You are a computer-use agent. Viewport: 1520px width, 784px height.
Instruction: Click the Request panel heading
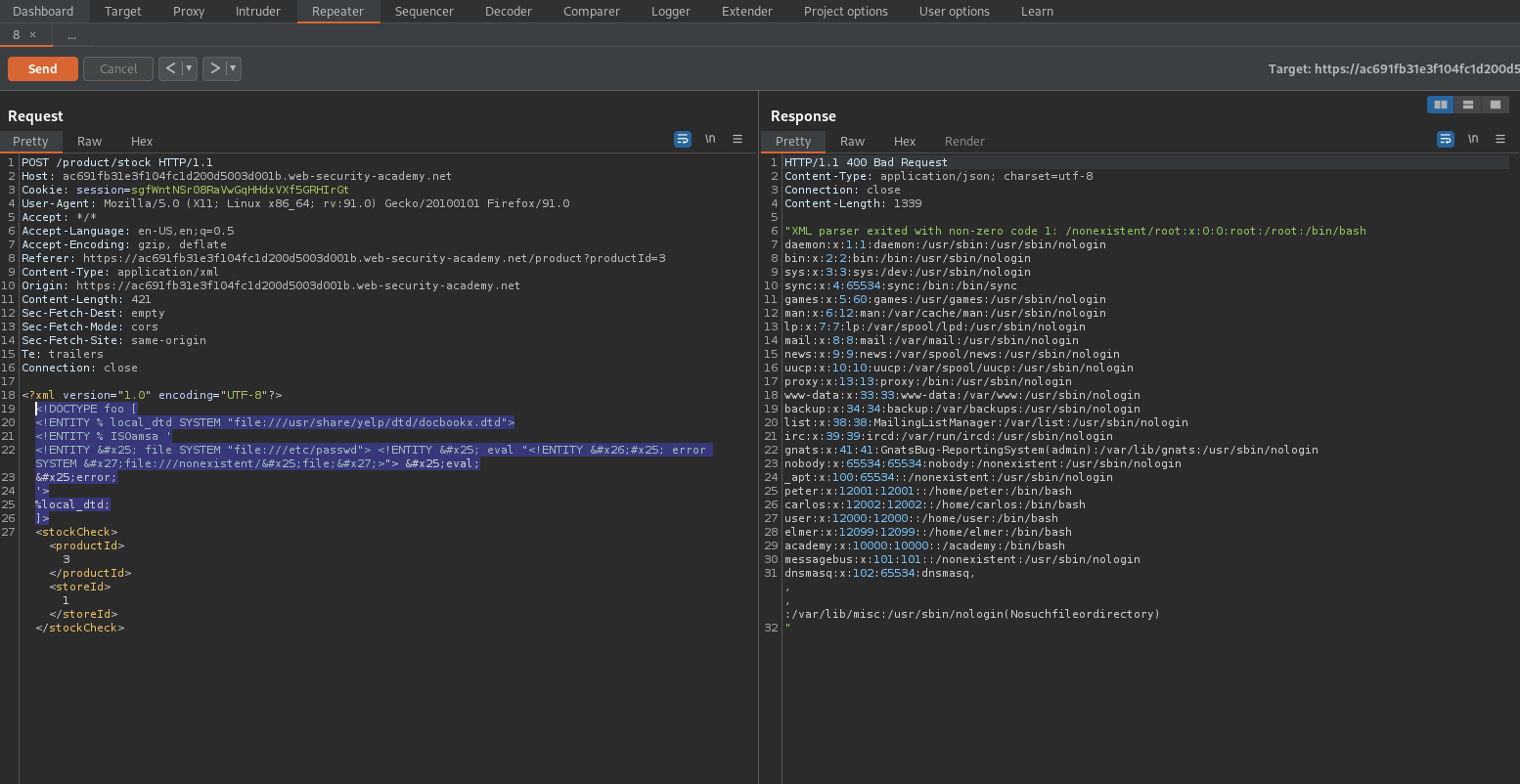tap(35, 115)
